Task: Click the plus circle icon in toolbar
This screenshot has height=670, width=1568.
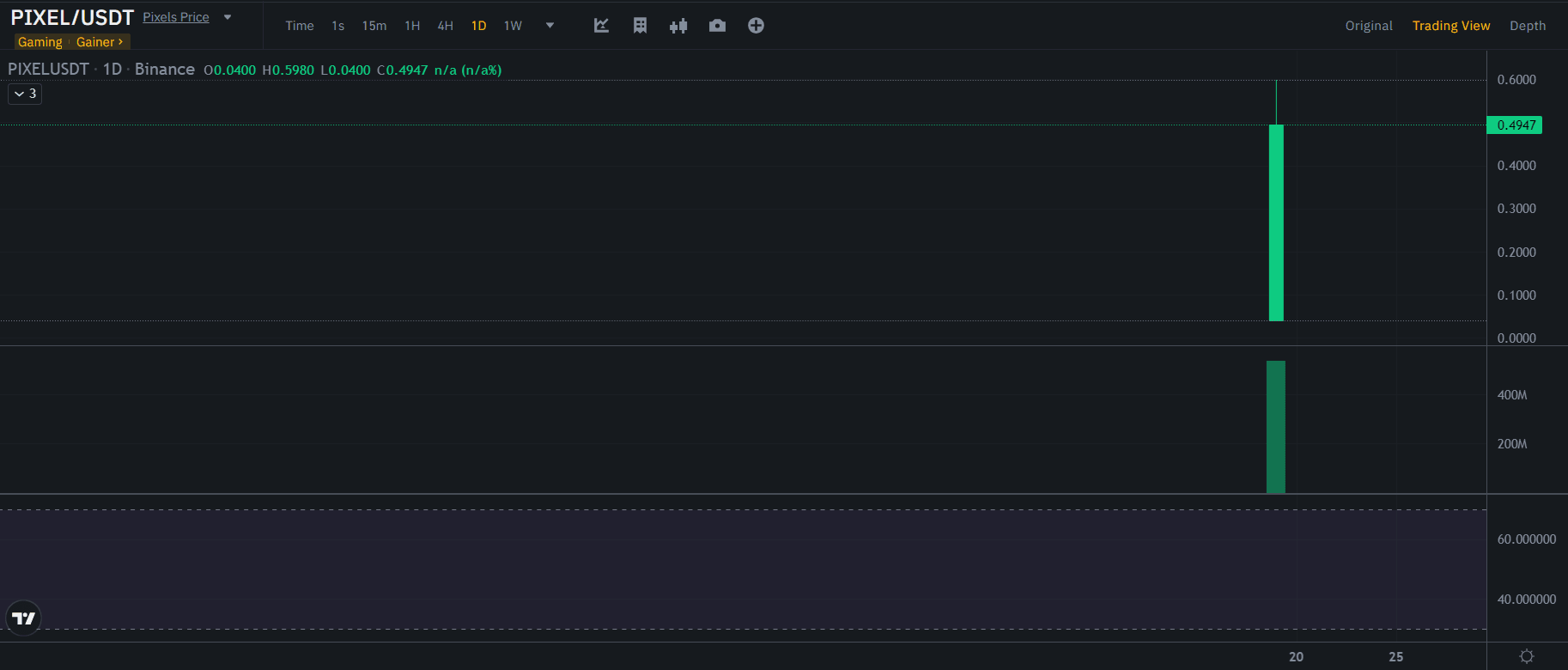Action: 756,26
